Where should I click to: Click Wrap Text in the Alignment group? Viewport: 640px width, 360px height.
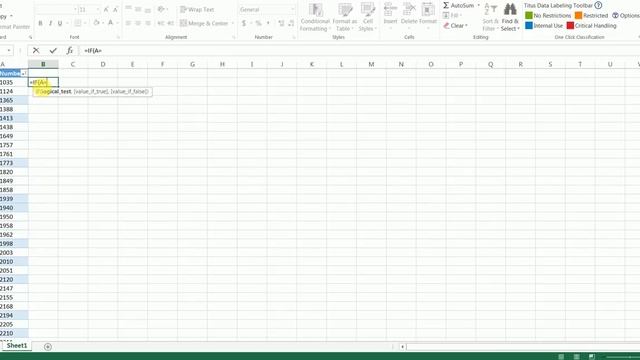click(x=197, y=9)
